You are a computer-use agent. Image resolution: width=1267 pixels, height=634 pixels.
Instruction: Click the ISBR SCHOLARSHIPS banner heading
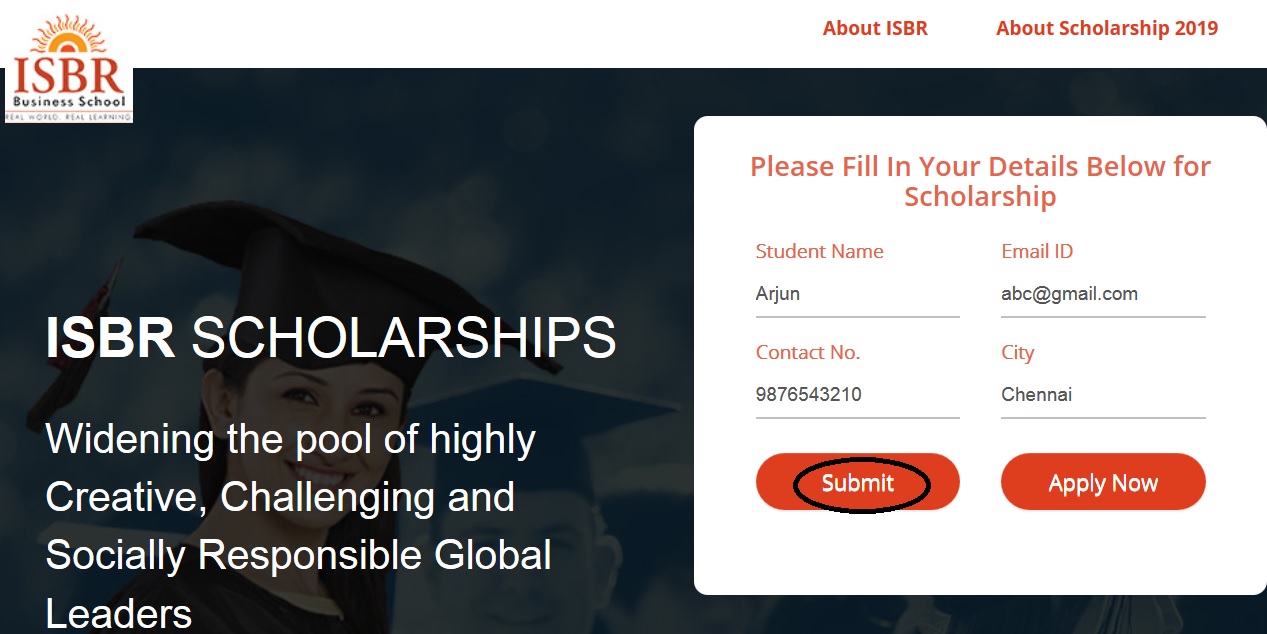coord(331,338)
